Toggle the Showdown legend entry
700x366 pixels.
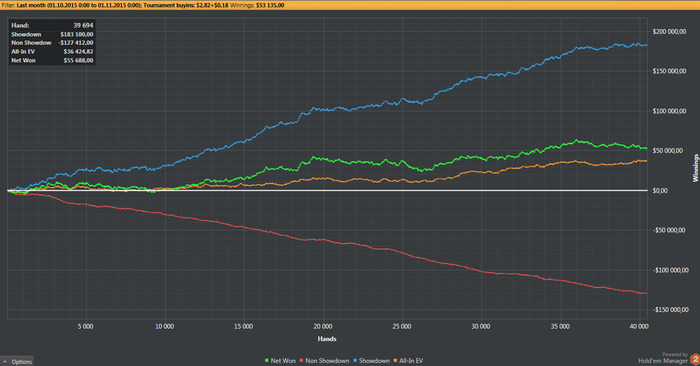pyautogui.click(x=371, y=361)
